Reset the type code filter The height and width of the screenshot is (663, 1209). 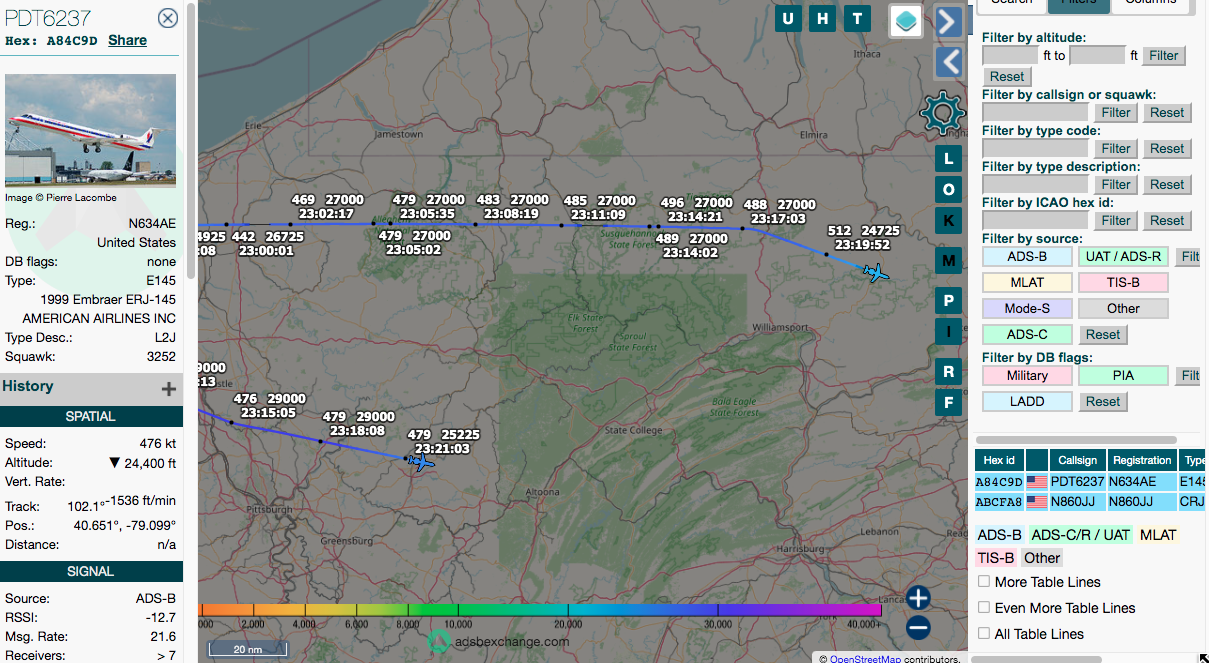(1167, 148)
